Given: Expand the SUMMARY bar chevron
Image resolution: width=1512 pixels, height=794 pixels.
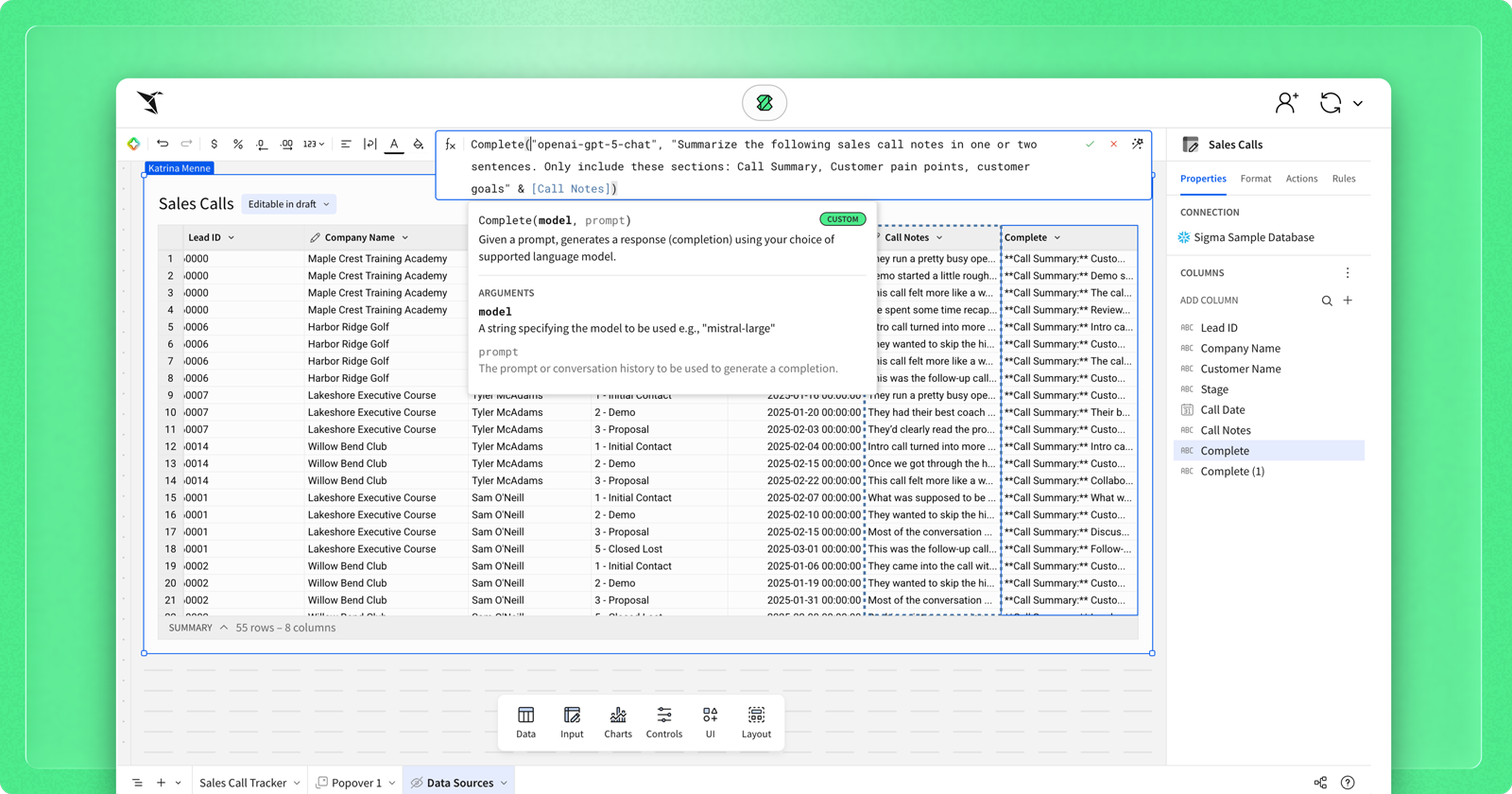Looking at the screenshot, I should tap(224, 628).
